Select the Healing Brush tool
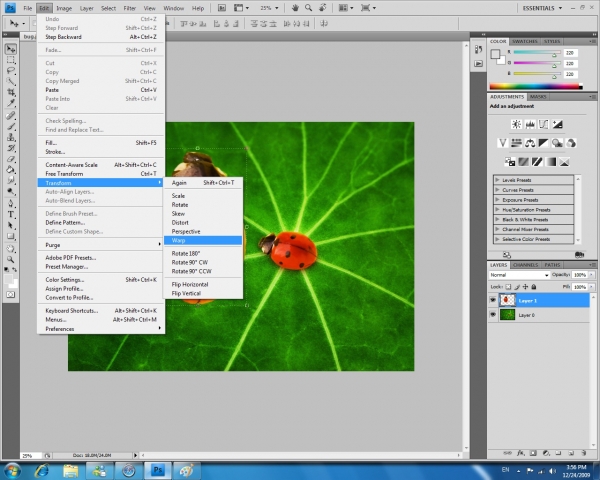This screenshot has height=480, width=600. tap(11, 116)
